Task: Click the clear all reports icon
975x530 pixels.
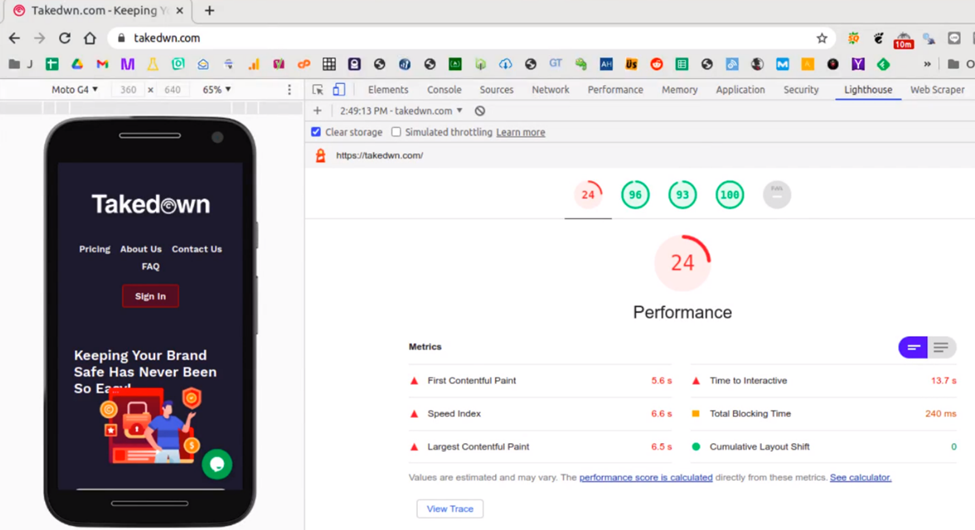Action: tap(480, 111)
